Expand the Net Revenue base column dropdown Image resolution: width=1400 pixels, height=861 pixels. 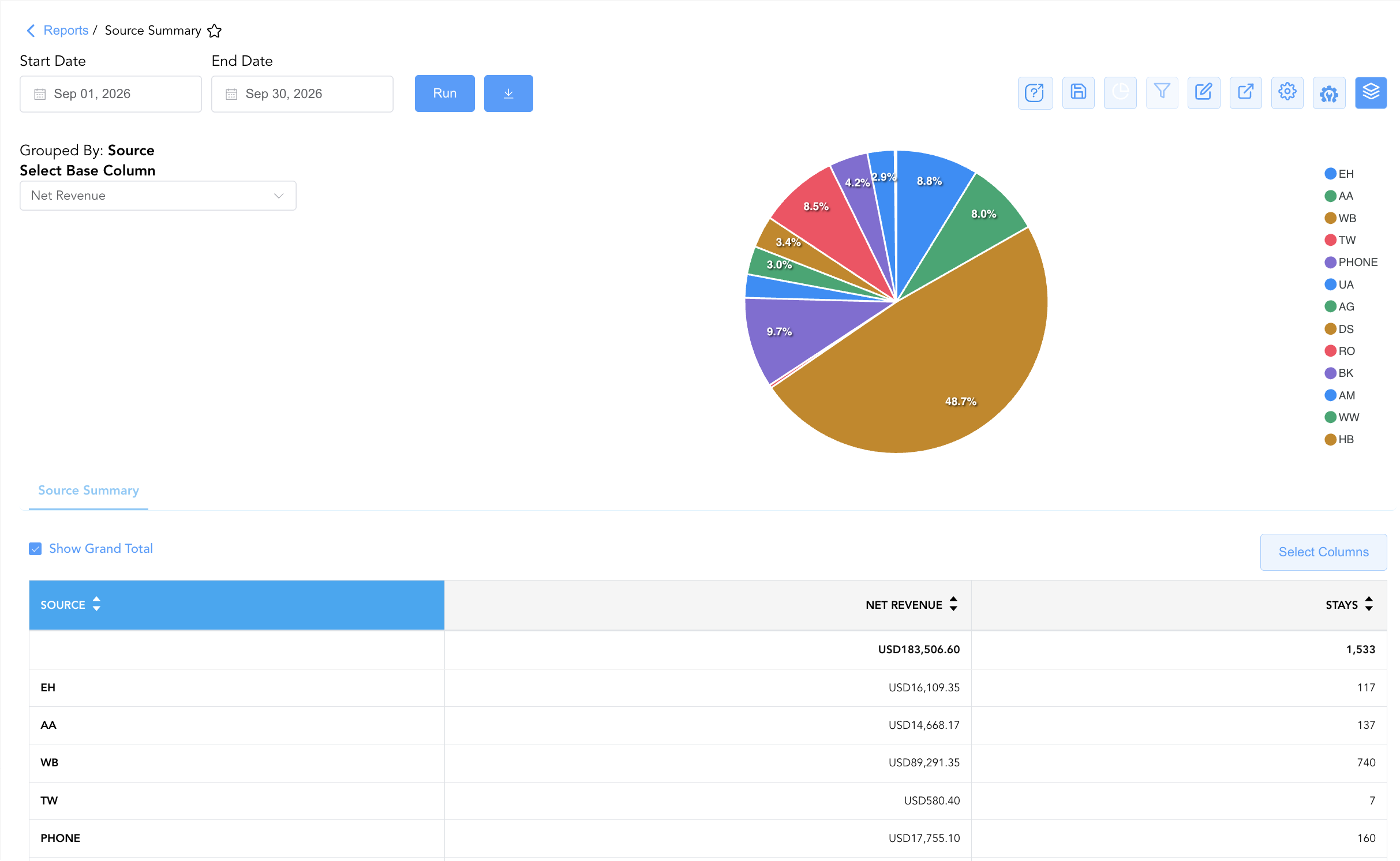click(158, 196)
